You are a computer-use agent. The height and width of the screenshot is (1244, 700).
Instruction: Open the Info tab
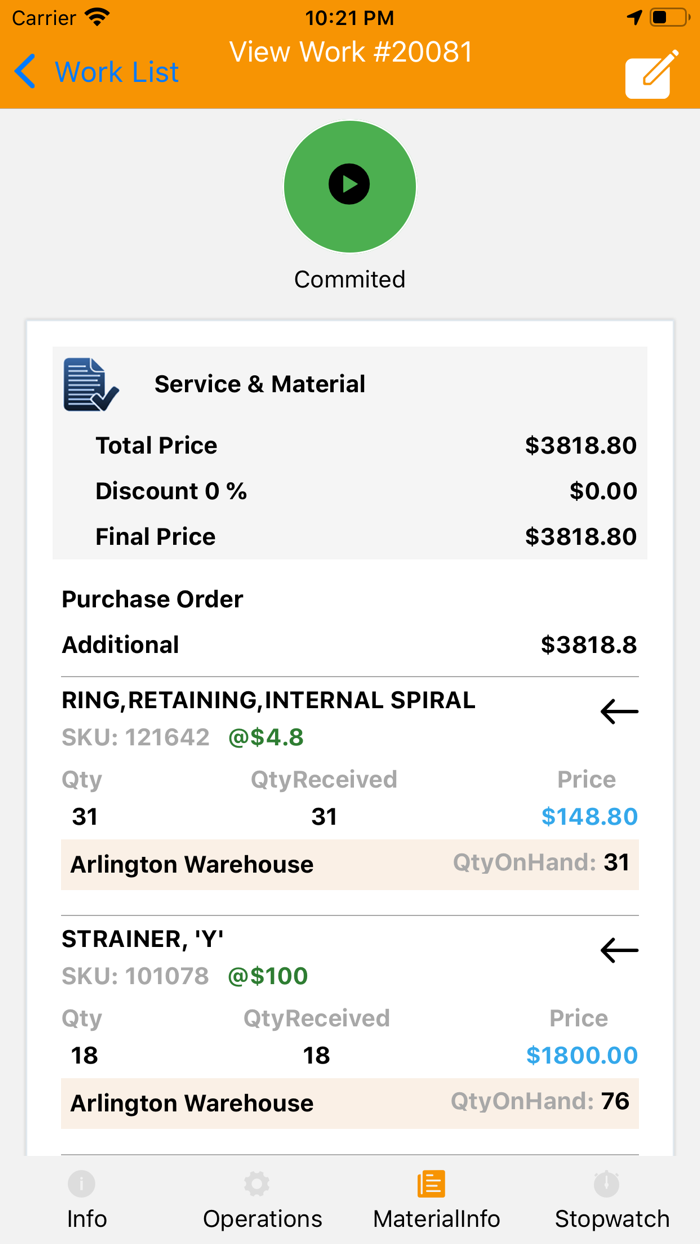pyautogui.click(x=86, y=1198)
